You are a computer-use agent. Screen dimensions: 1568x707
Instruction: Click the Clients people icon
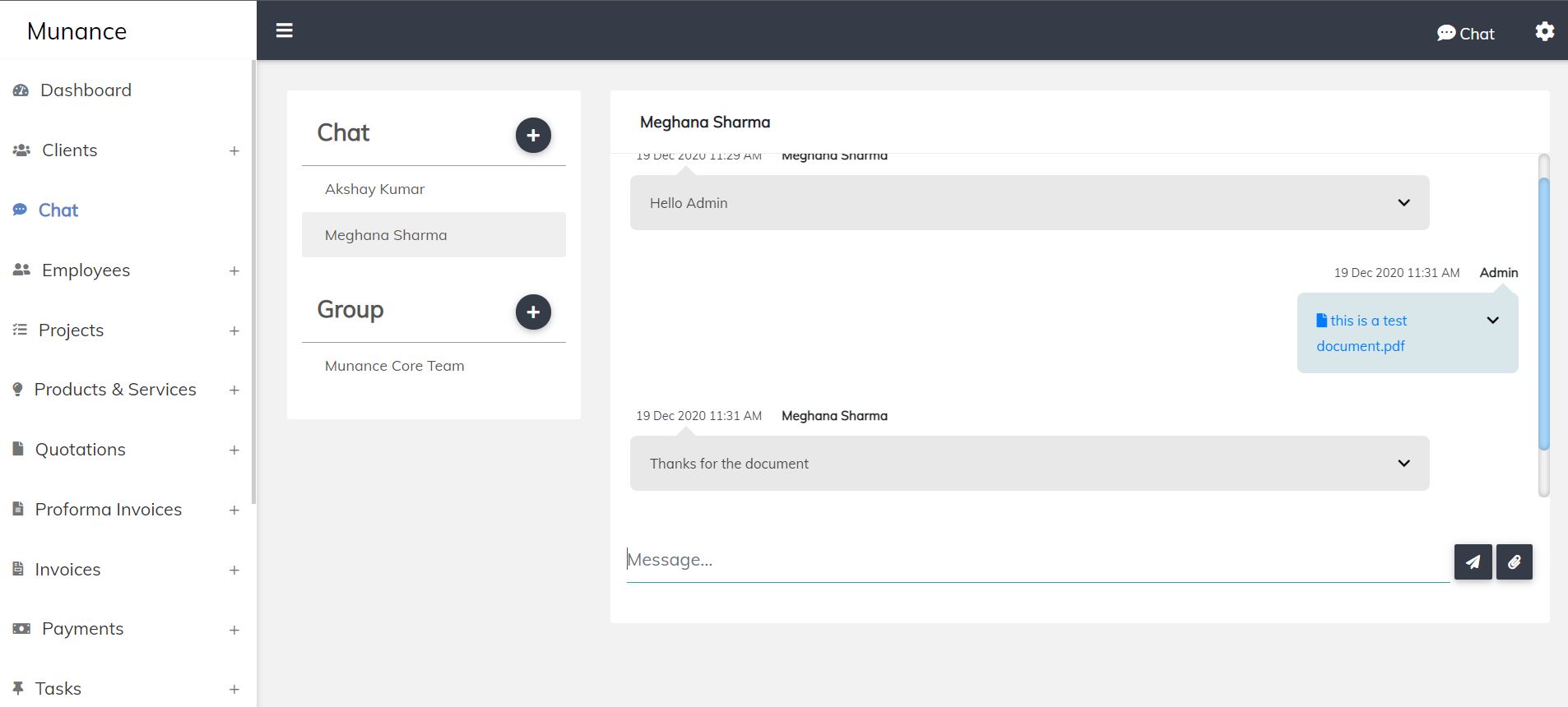pos(21,150)
